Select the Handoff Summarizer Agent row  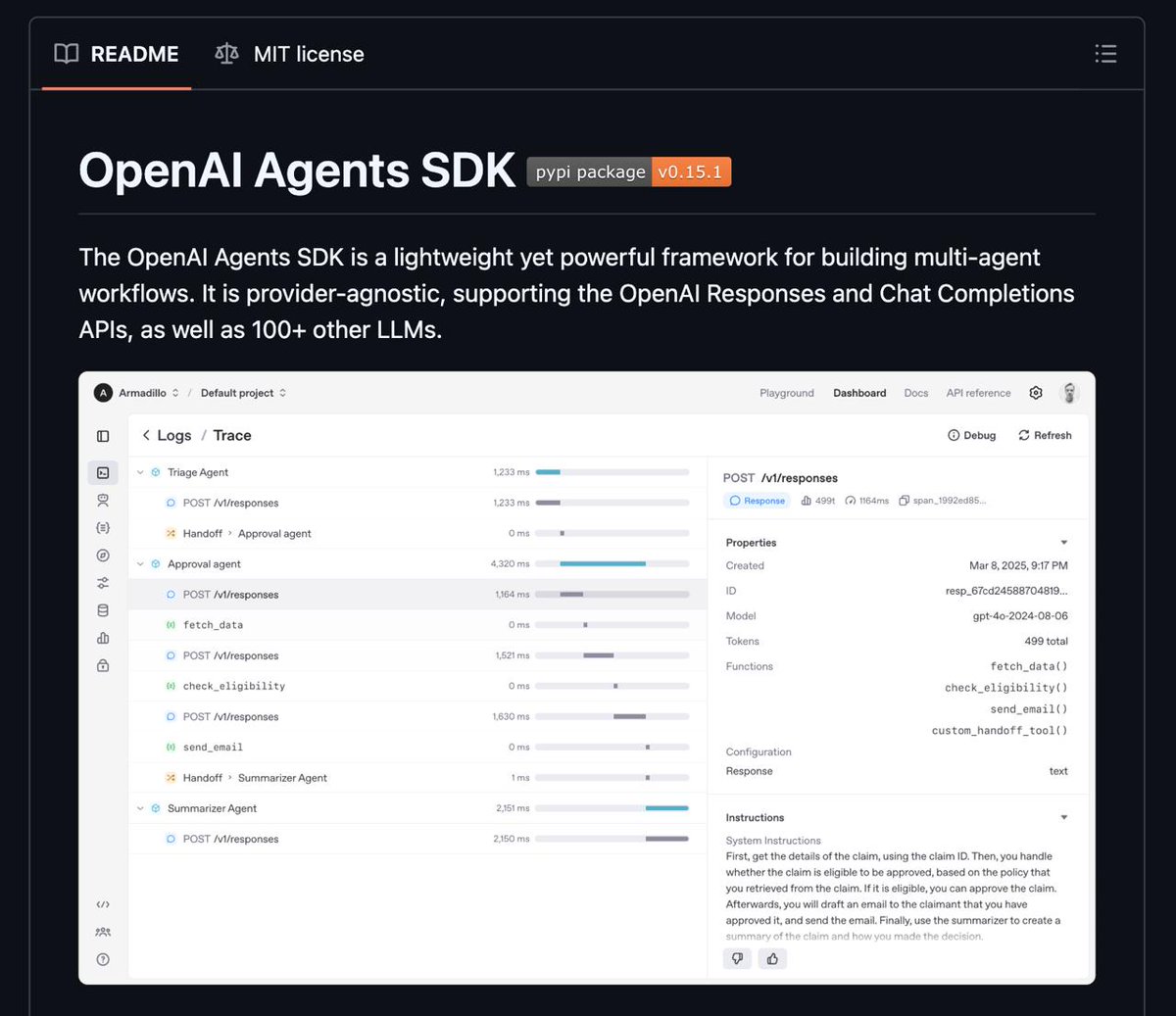tap(417, 778)
